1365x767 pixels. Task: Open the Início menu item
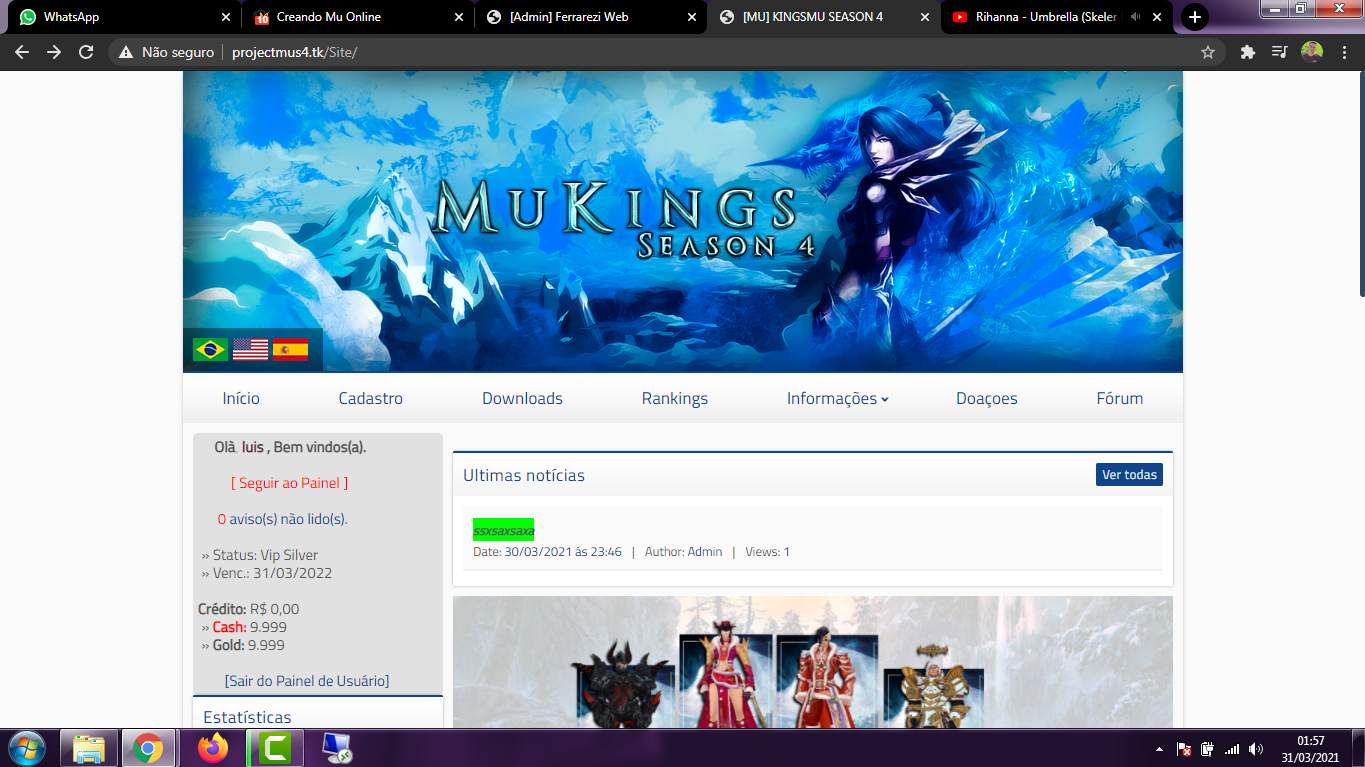(x=241, y=398)
